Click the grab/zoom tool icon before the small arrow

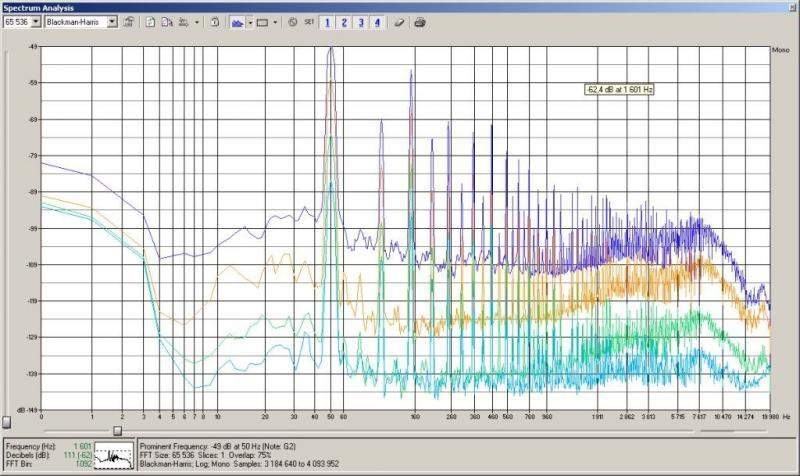[183, 22]
